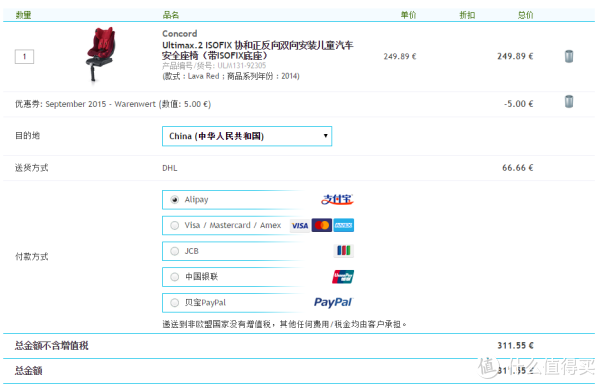Click the 付款方式 label
The width and height of the screenshot is (600, 384).
click(31, 257)
